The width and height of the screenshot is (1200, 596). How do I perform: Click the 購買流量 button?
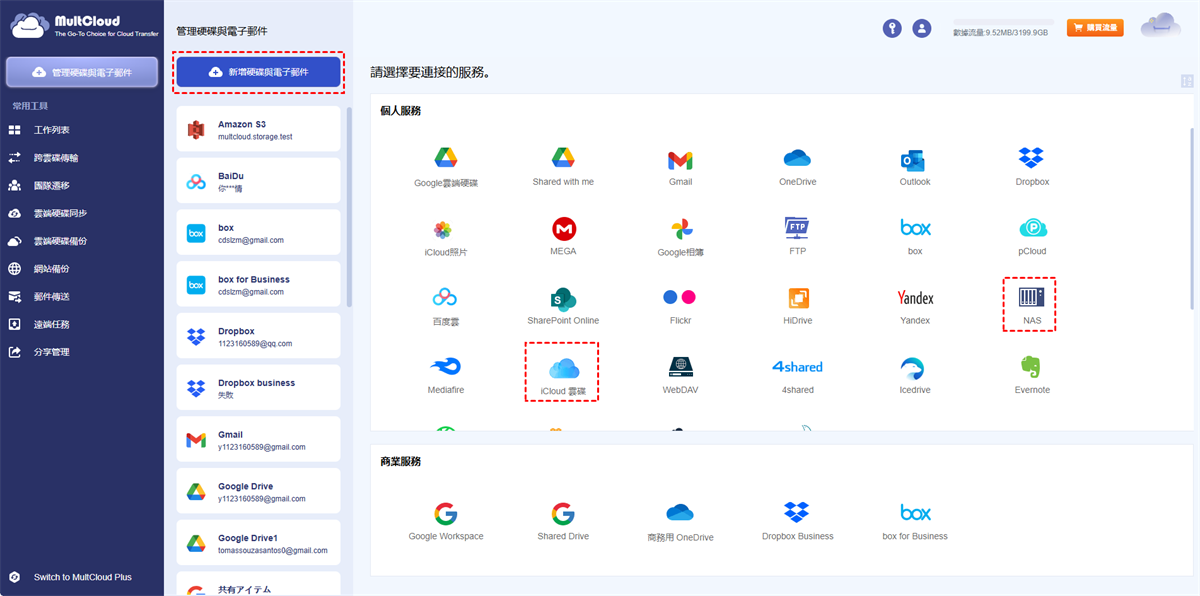tap(1095, 28)
